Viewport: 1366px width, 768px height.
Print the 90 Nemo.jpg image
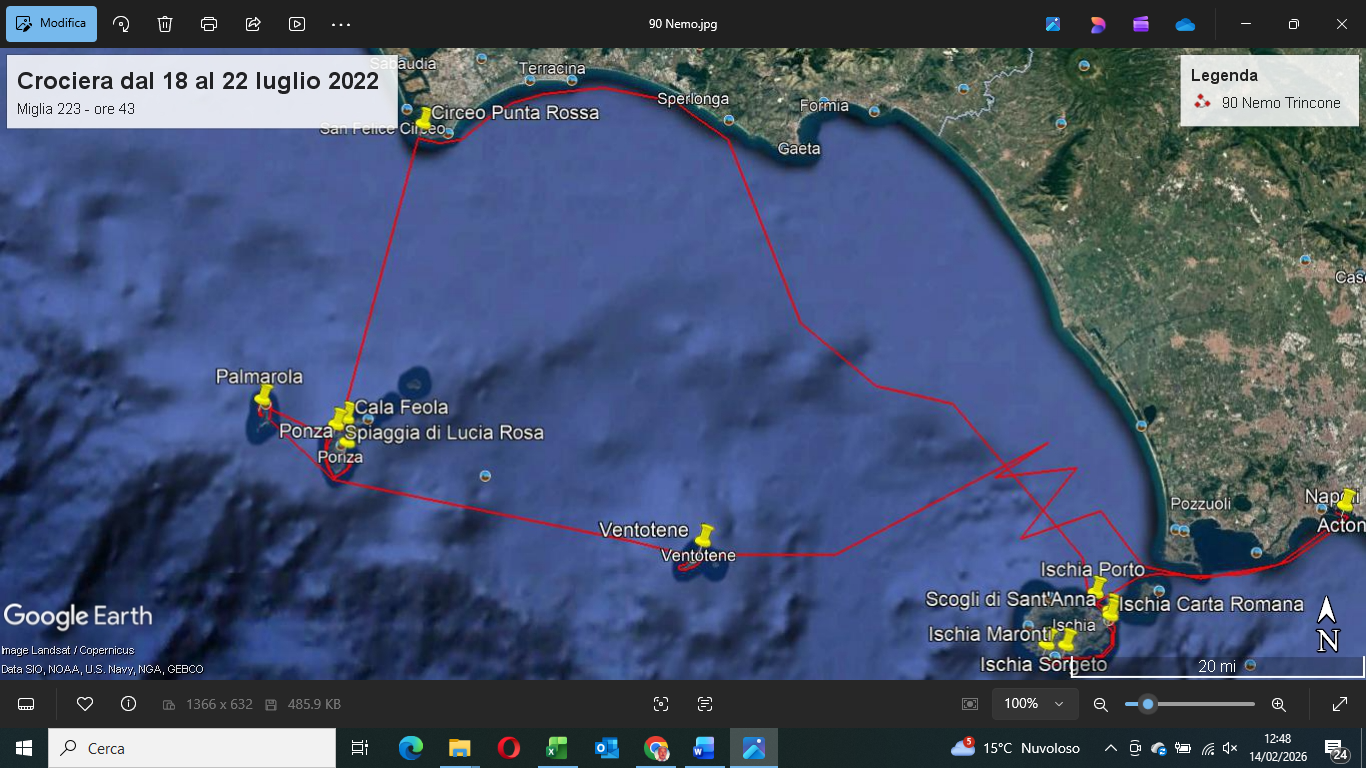click(x=209, y=24)
